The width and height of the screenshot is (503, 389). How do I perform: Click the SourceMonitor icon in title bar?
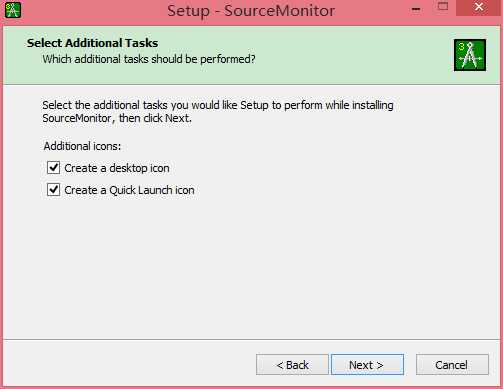tap(13, 10)
